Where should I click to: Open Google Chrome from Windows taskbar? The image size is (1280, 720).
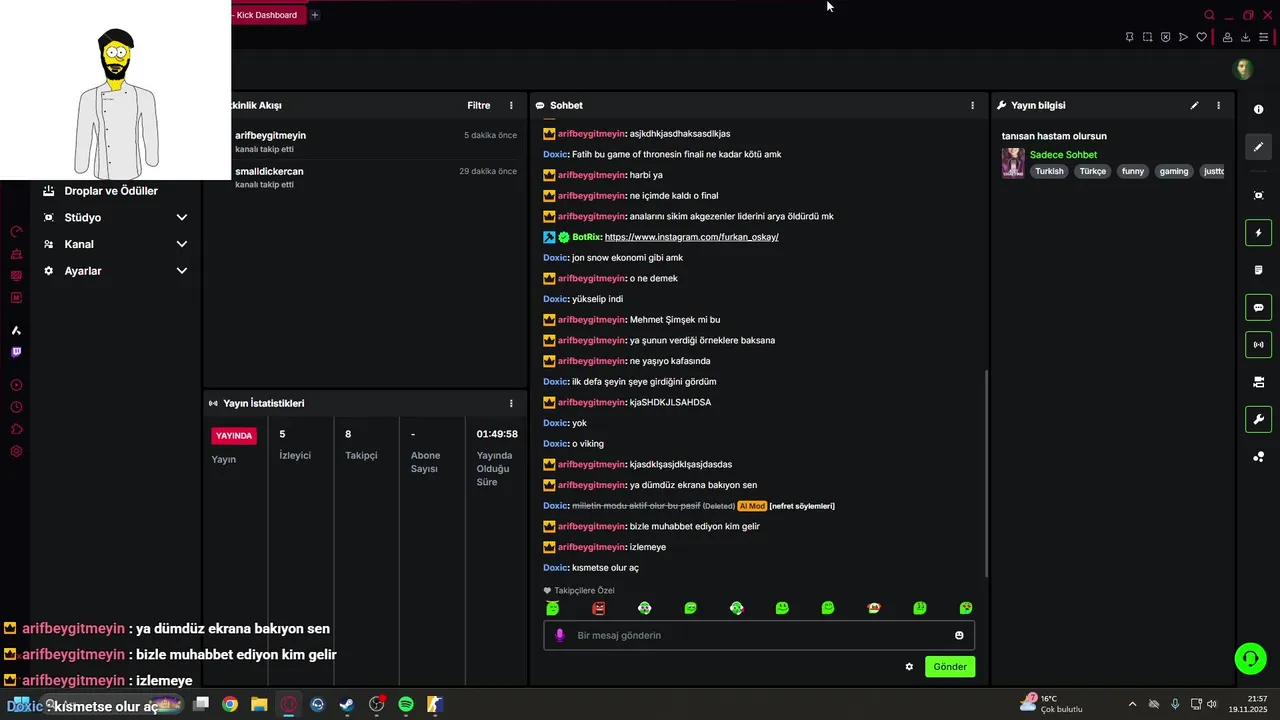click(x=230, y=704)
